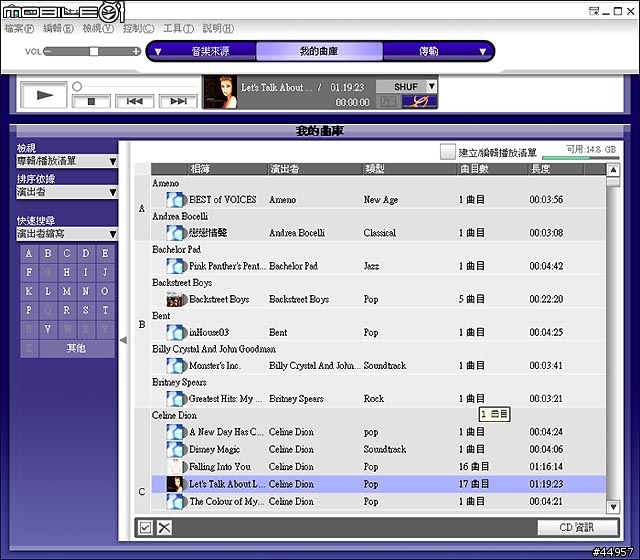Click the now-playing album art thumbnail
The image size is (640, 560).
[220, 92]
